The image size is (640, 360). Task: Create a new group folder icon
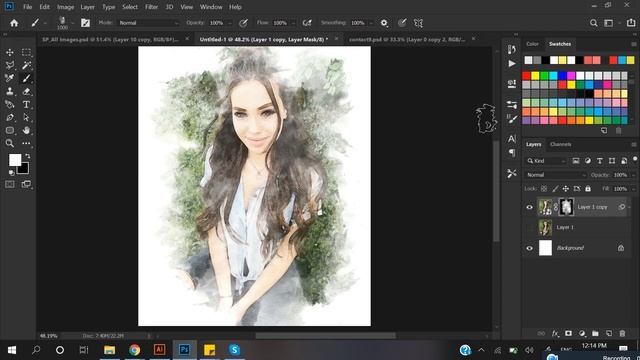595,333
